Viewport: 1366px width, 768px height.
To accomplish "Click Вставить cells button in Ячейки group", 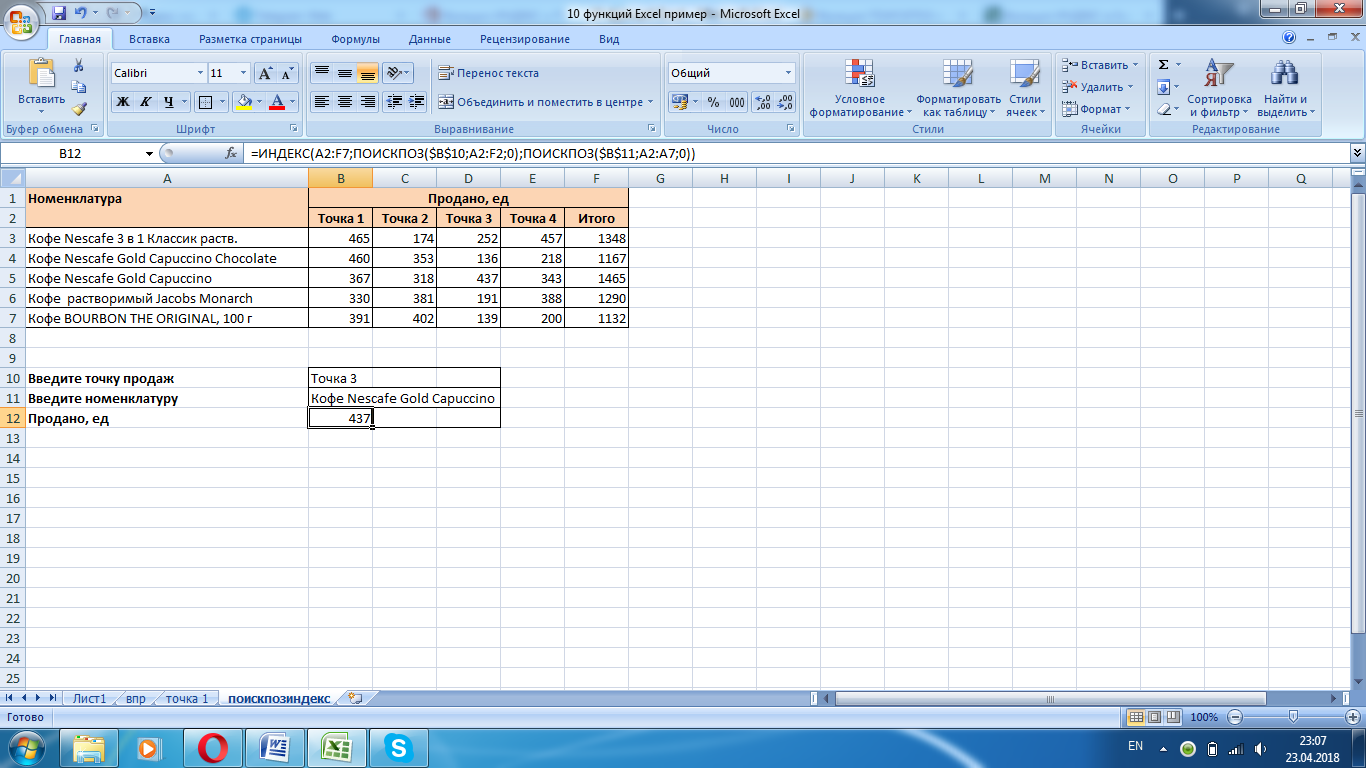I will [x=1099, y=65].
